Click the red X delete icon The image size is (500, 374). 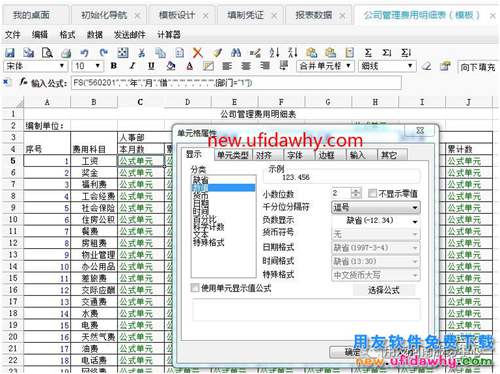coord(198,53)
